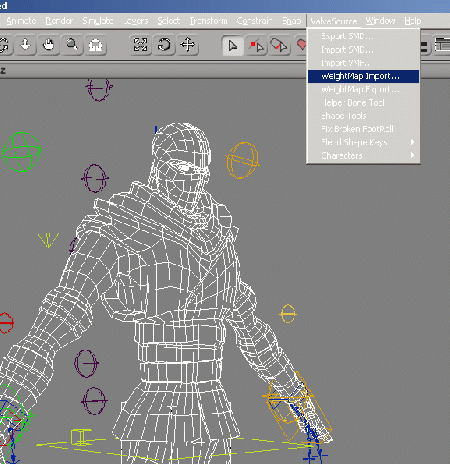Click the layout icon right of the ValveSource menu
This screenshot has height=464, width=450.
[x=442, y=45]
